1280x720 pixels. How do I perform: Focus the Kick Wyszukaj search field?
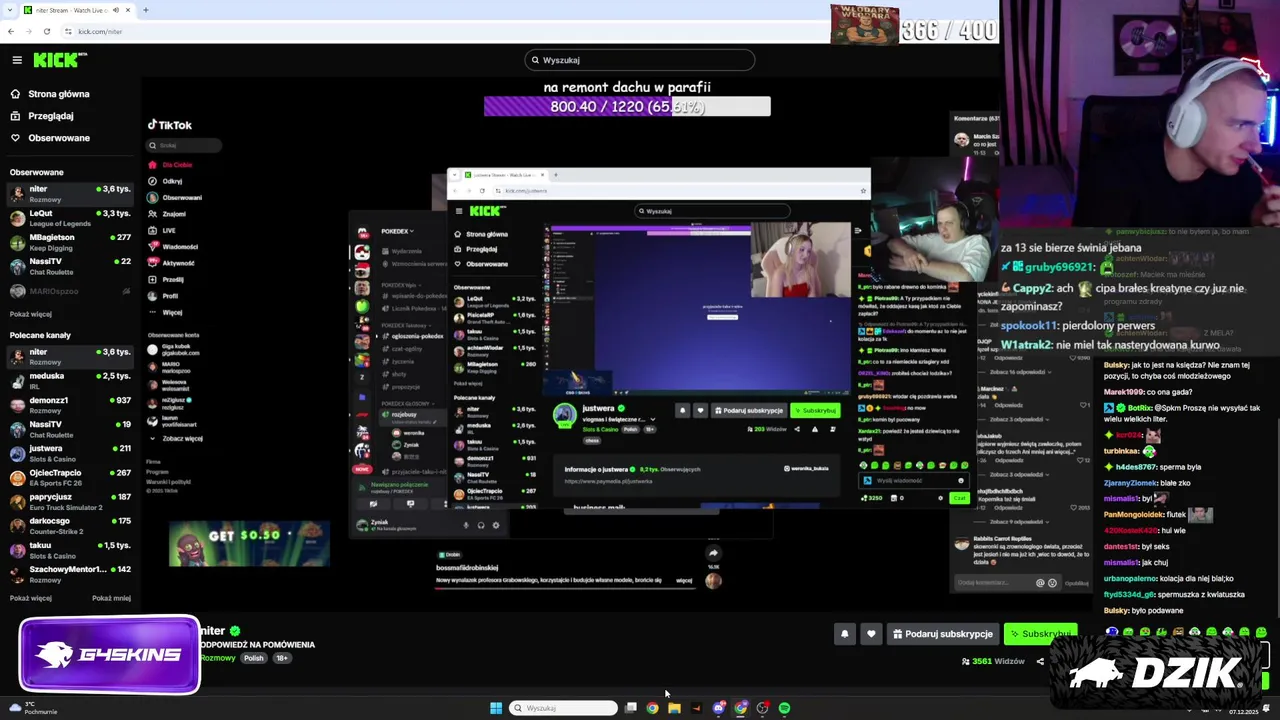640,60
